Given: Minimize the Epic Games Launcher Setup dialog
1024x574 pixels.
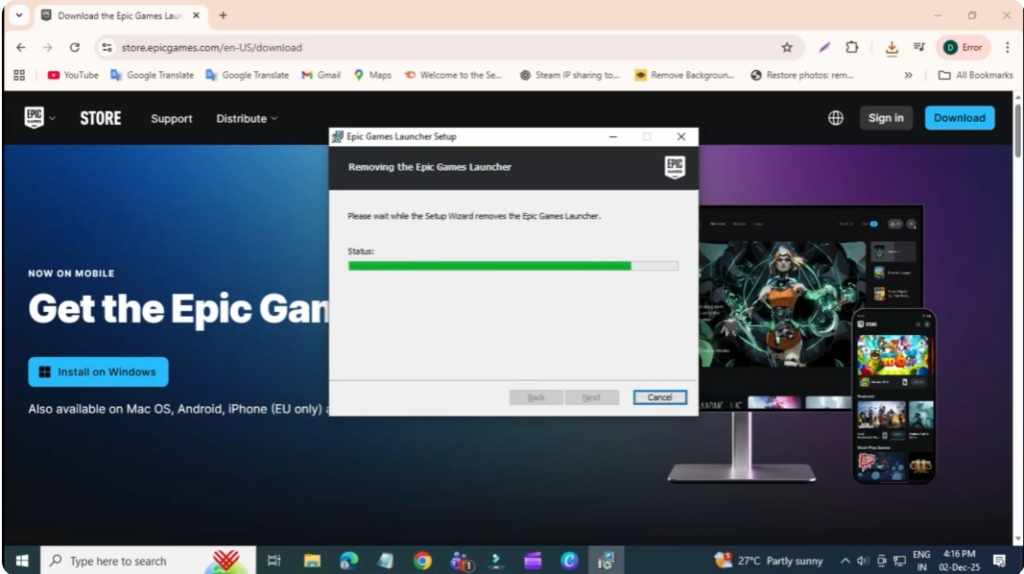Looking at the screenshot, I should tap(613, 136).
